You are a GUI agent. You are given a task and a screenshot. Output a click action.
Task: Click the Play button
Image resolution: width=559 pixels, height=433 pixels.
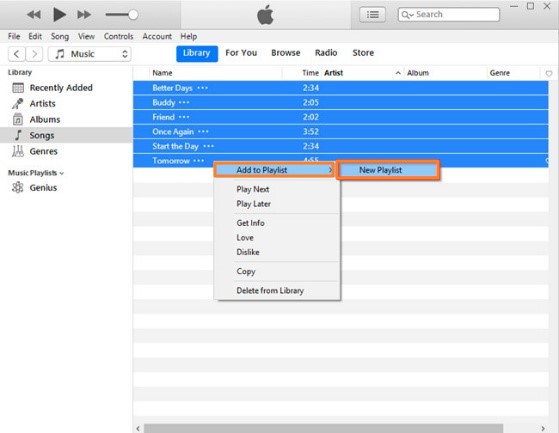[59, 15]
